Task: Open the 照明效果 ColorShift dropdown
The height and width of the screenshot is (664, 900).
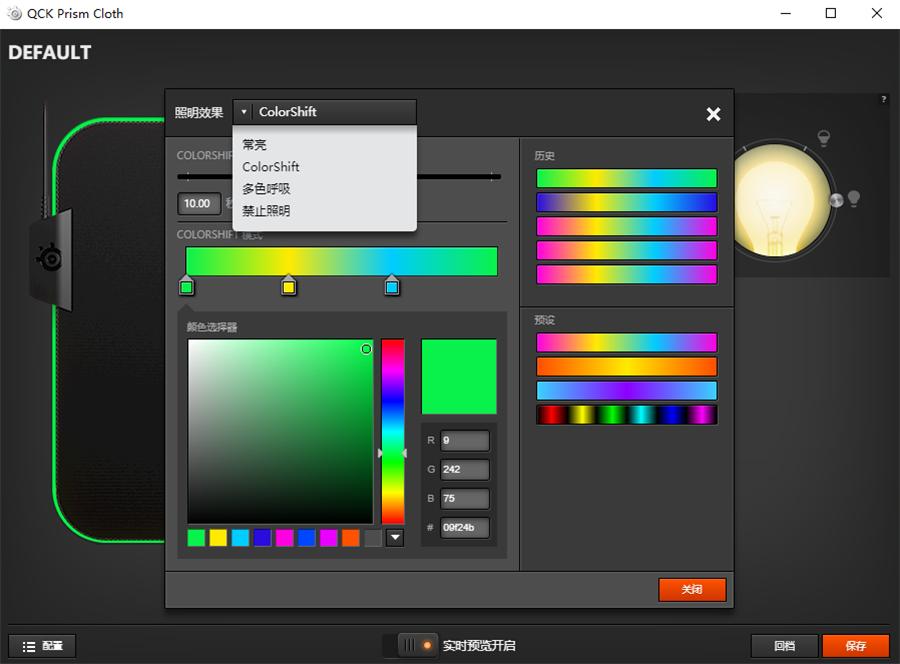Action: [325, 112]
